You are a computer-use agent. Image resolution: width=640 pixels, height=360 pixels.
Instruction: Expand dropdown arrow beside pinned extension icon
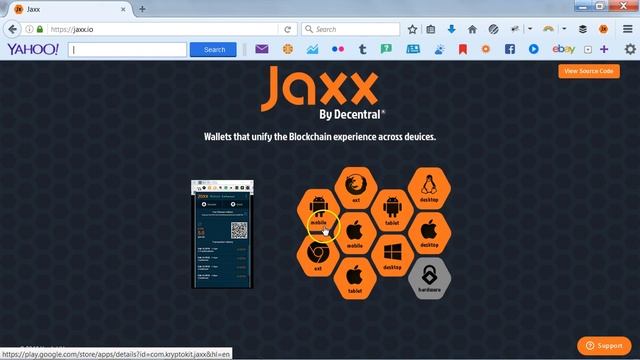(x=530, y=29)
